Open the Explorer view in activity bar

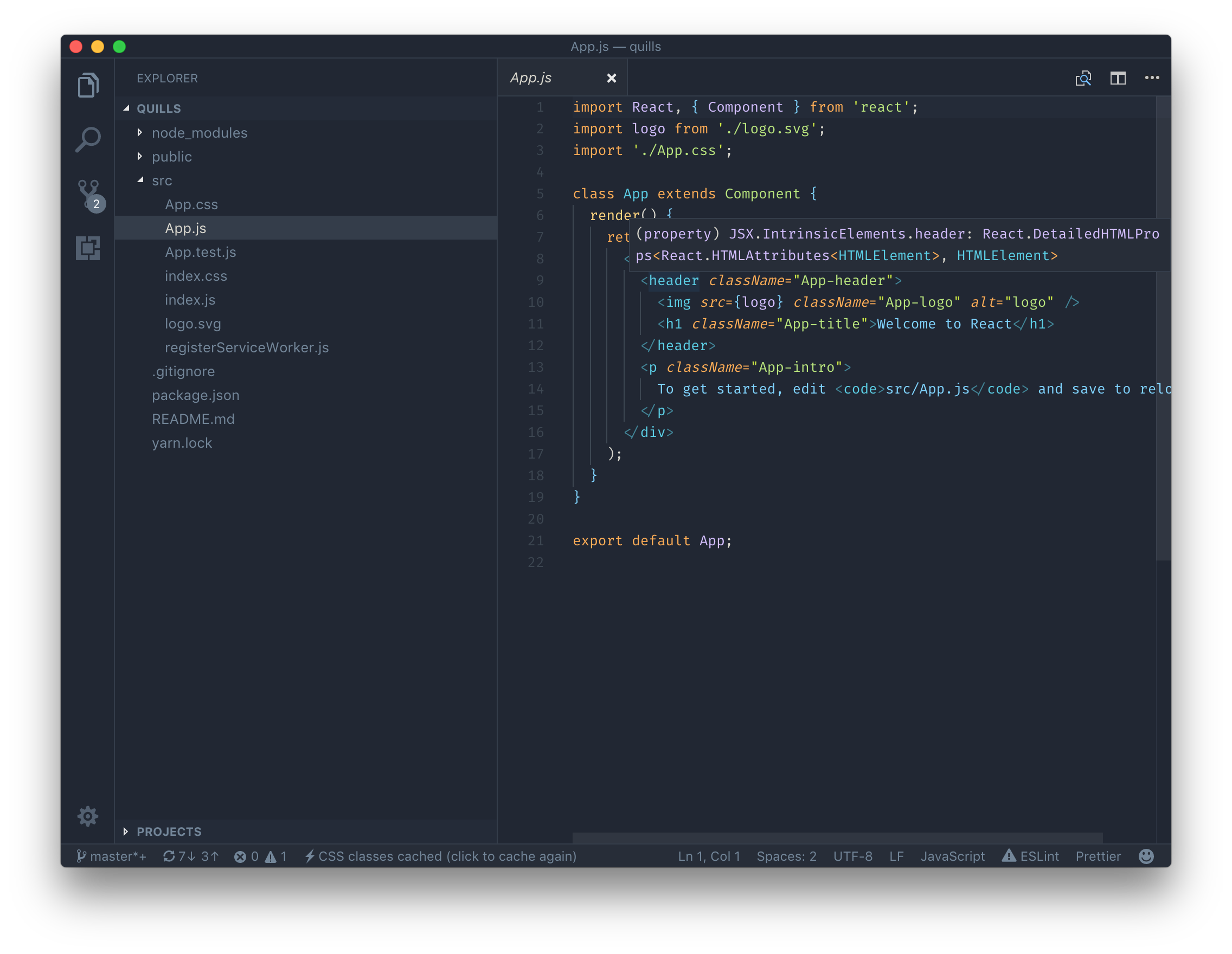pos(88,85)
